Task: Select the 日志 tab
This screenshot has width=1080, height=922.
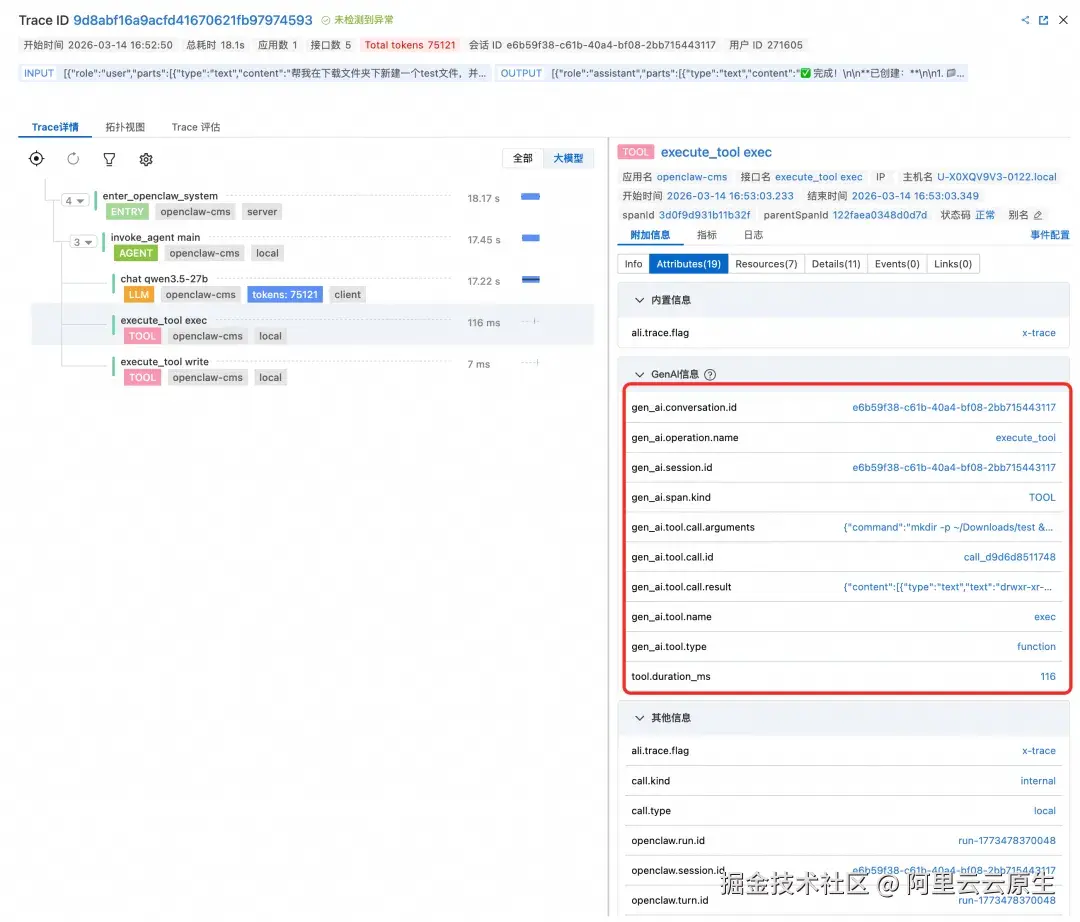Action: (753, 235)
